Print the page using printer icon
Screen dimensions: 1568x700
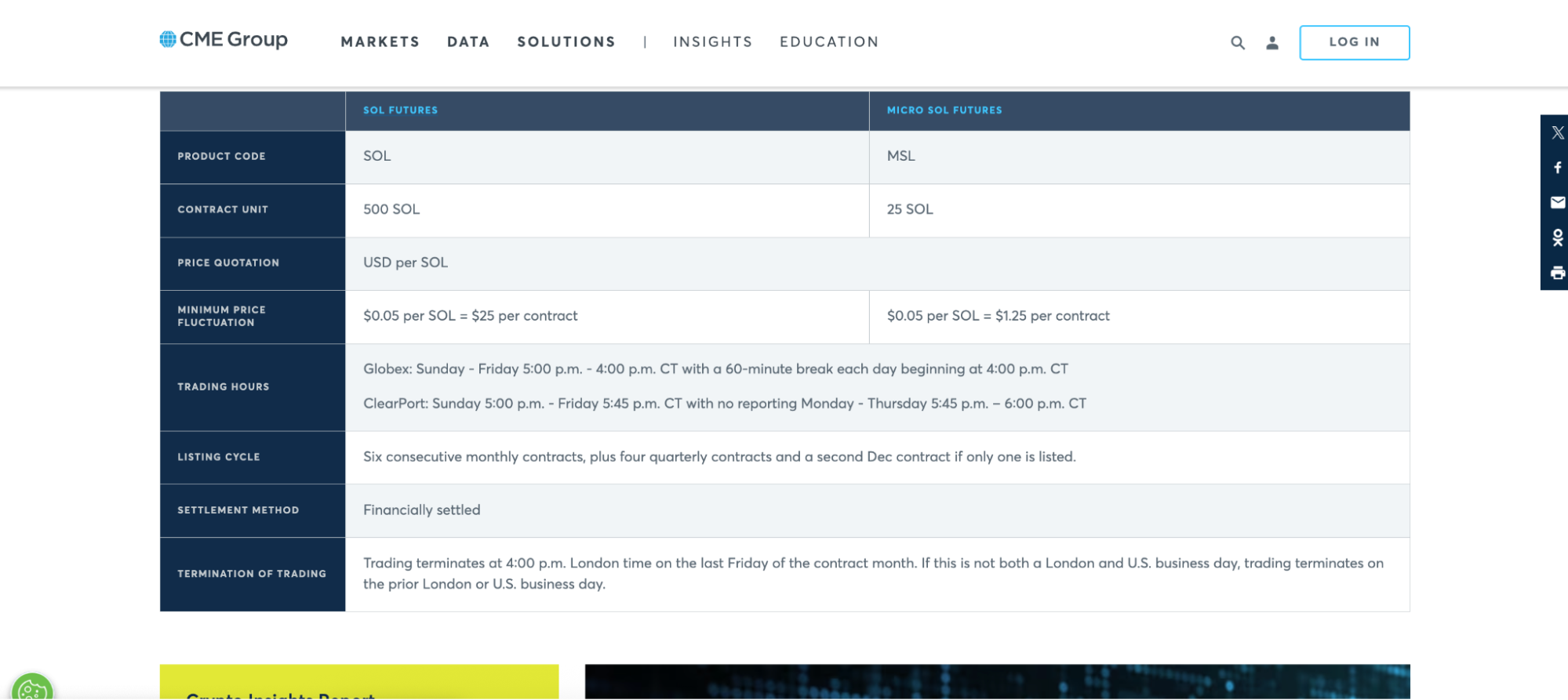[x=1557, y=273]
